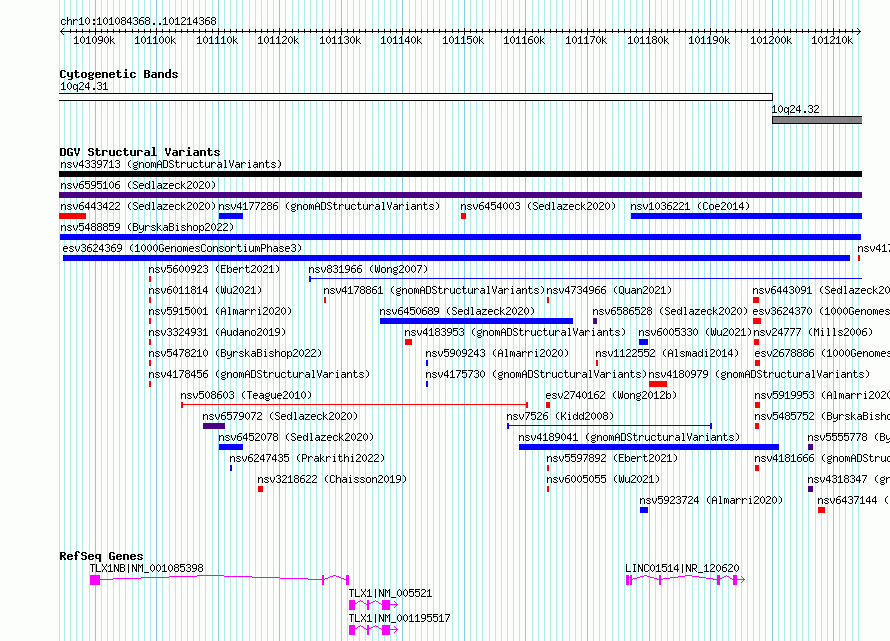890x641 pixels.
Task: Select the nsv6595106 Sedlazeck2020 variant label
Action: click(138, 186)
